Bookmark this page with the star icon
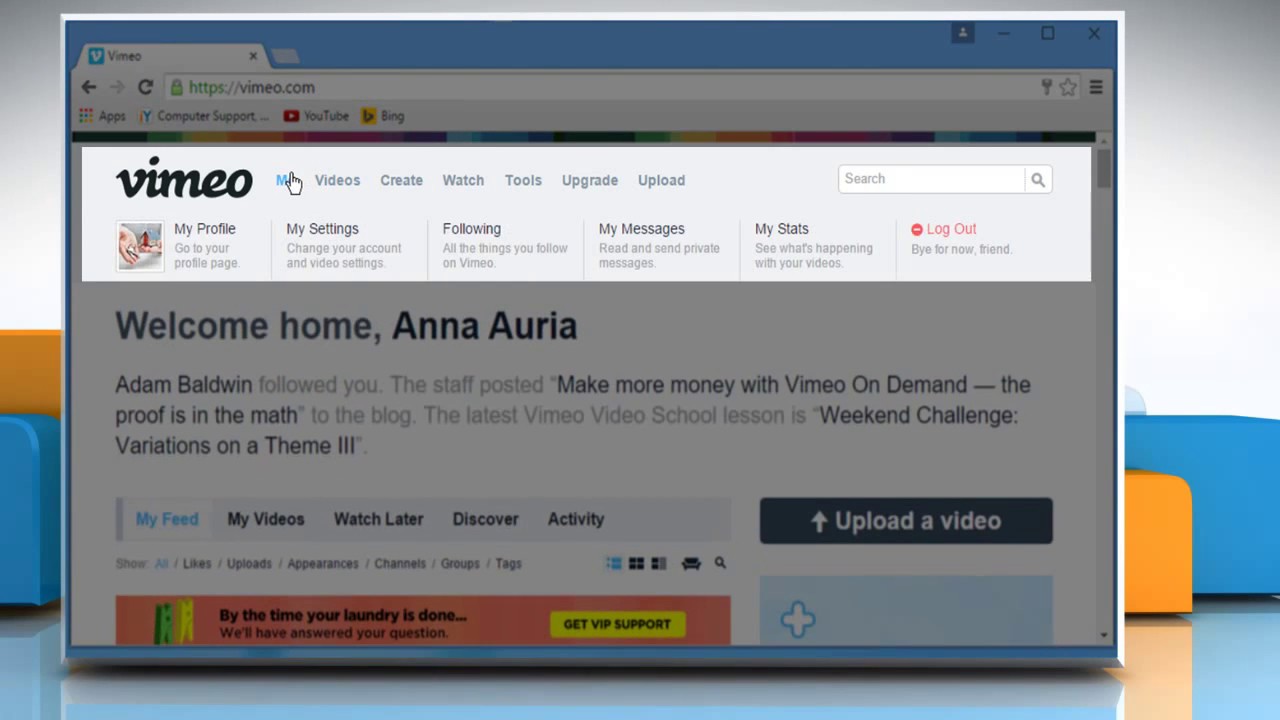The height and width of the screenshot is (720, 1280). tap(1068, 88)
